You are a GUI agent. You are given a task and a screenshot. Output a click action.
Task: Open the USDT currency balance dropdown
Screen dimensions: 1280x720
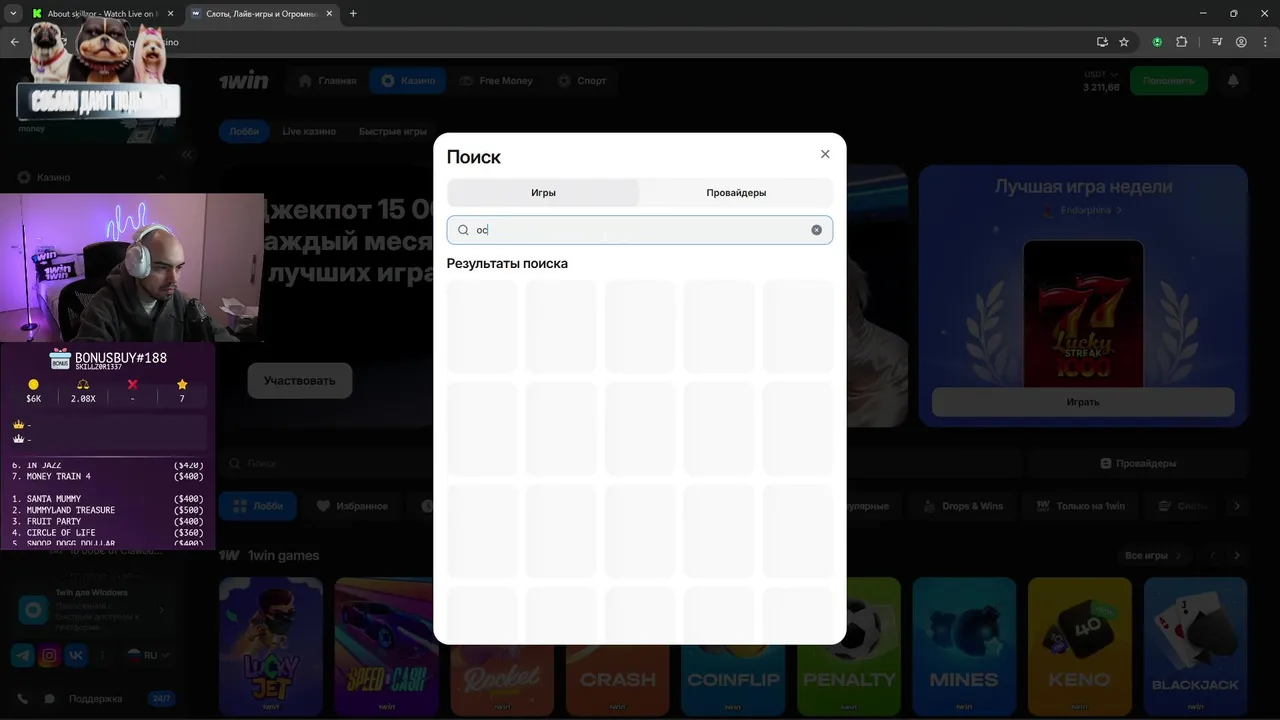1101,81
